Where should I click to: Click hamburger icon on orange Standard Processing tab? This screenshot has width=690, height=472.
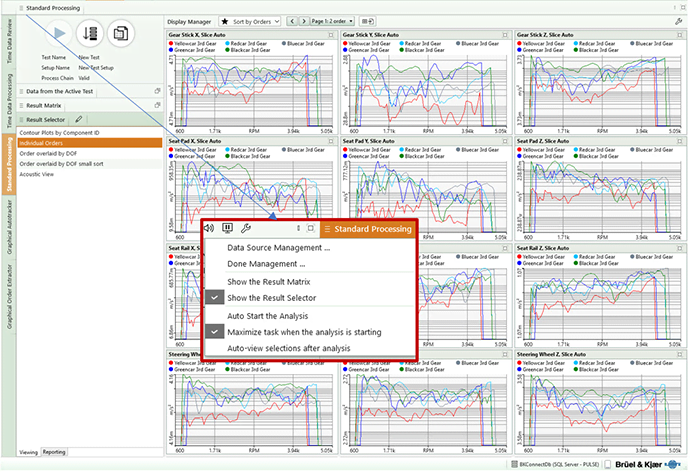coord(327,229)
